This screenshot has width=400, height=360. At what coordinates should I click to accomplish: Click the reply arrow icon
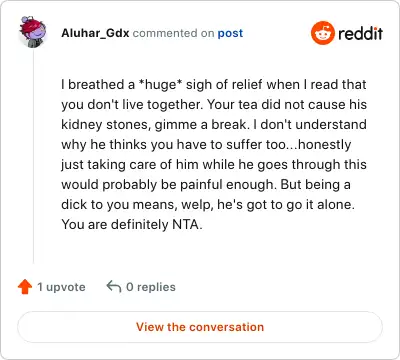(114, 286)
